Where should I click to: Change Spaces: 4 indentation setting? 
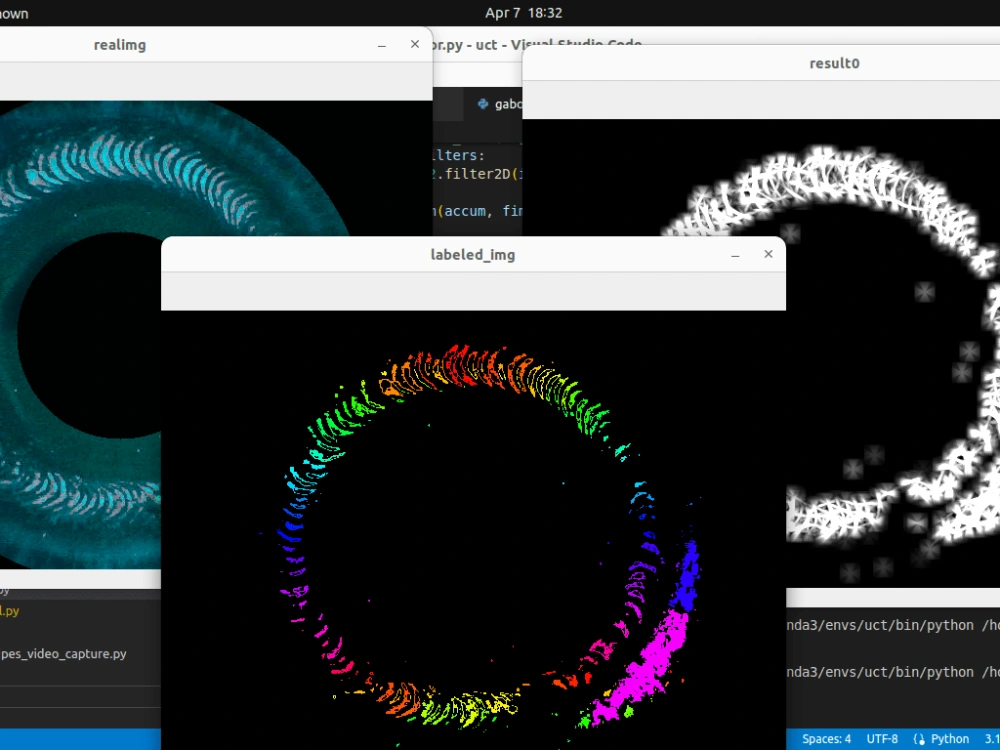(x=827, y=739)
